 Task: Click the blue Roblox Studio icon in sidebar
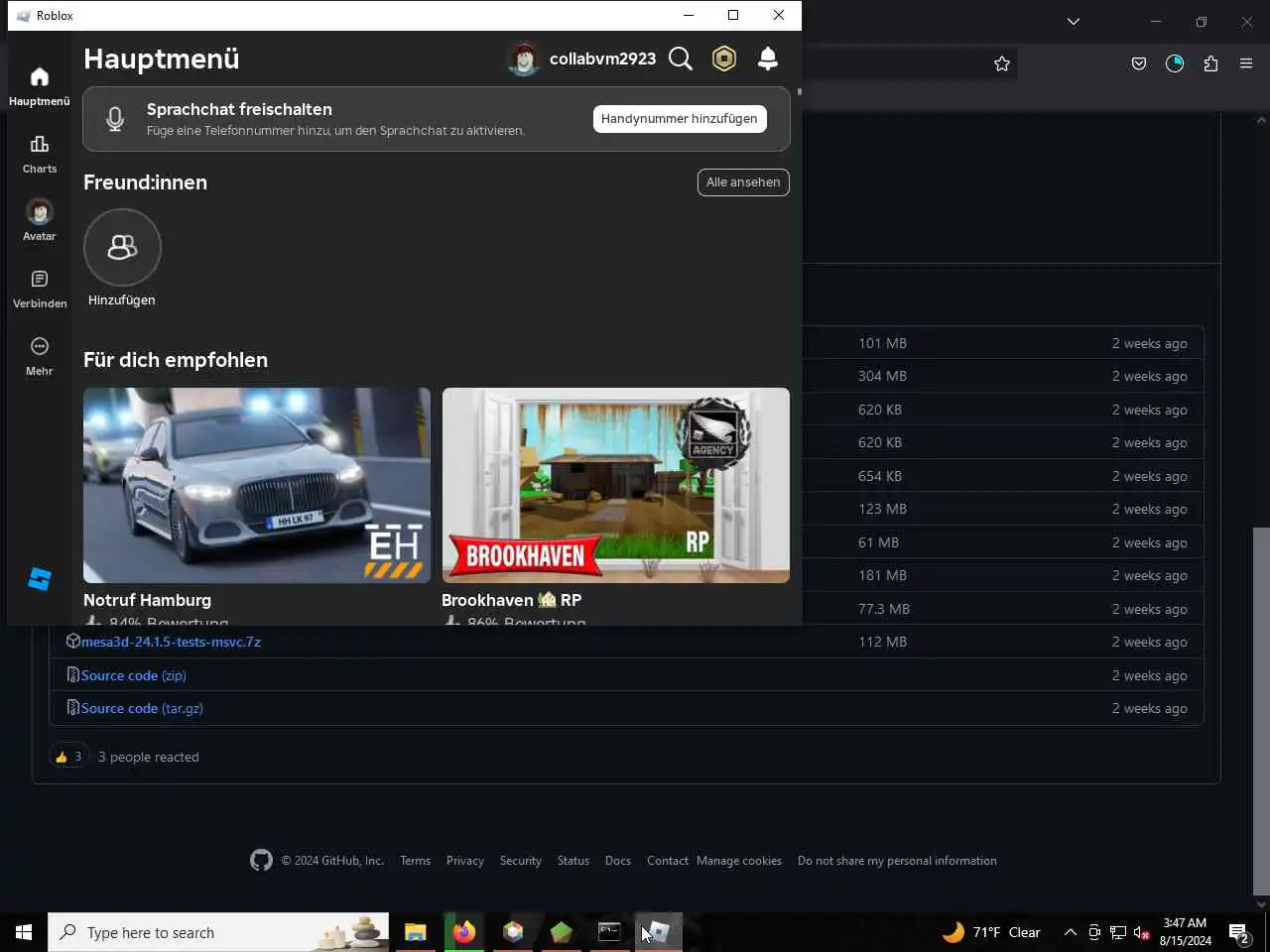click(x=40, y=579)
